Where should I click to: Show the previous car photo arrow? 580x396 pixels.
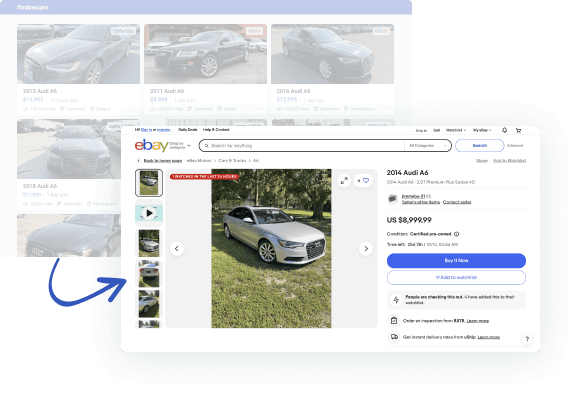(177, 248)
